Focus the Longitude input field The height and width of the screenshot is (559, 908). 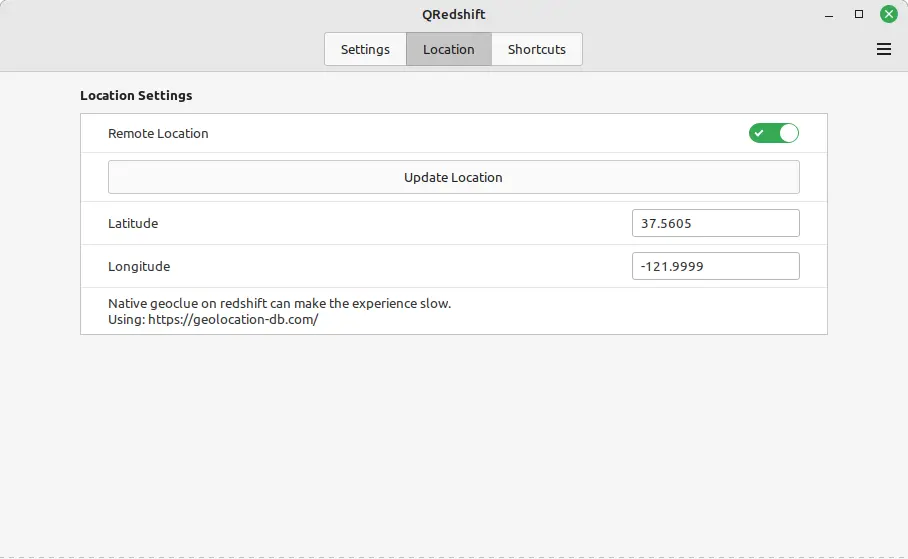715,266
